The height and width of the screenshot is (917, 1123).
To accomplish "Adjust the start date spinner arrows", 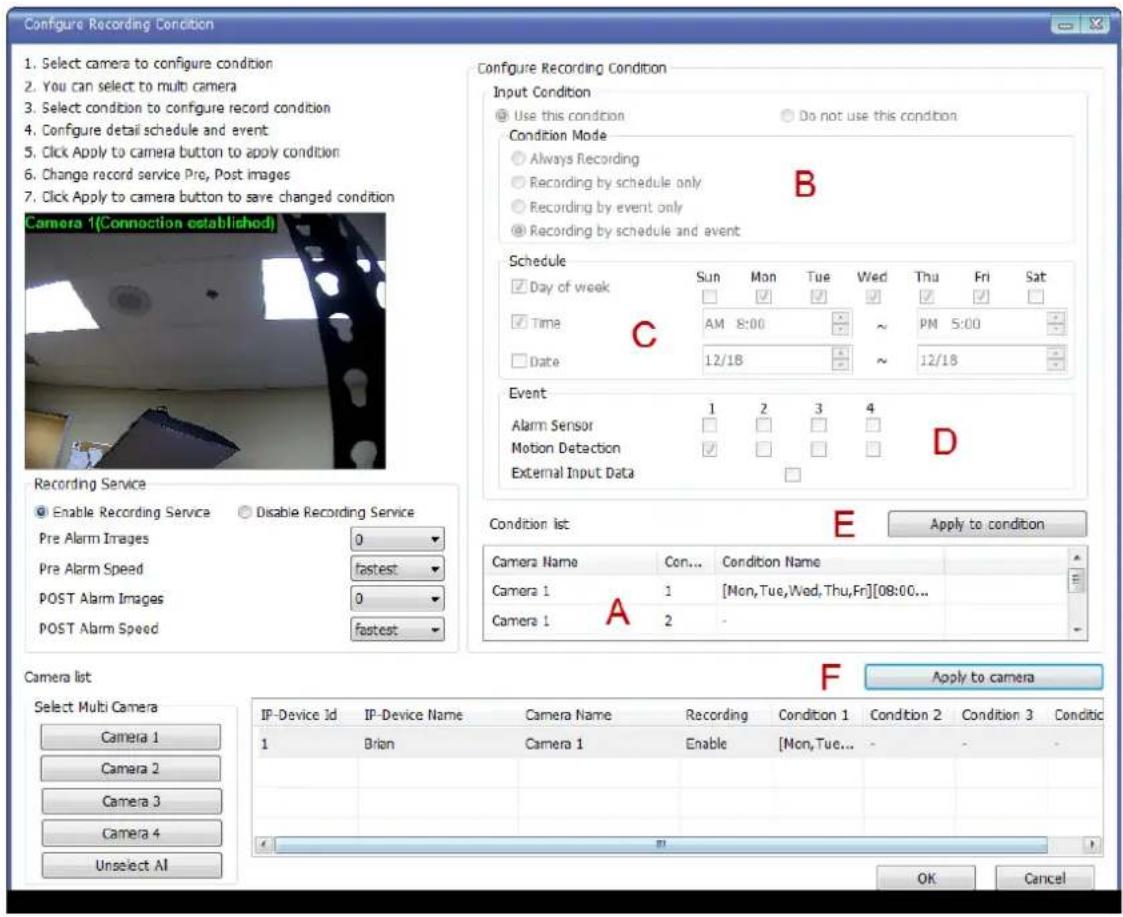I will pyautogui.click(x=841, y=360).
